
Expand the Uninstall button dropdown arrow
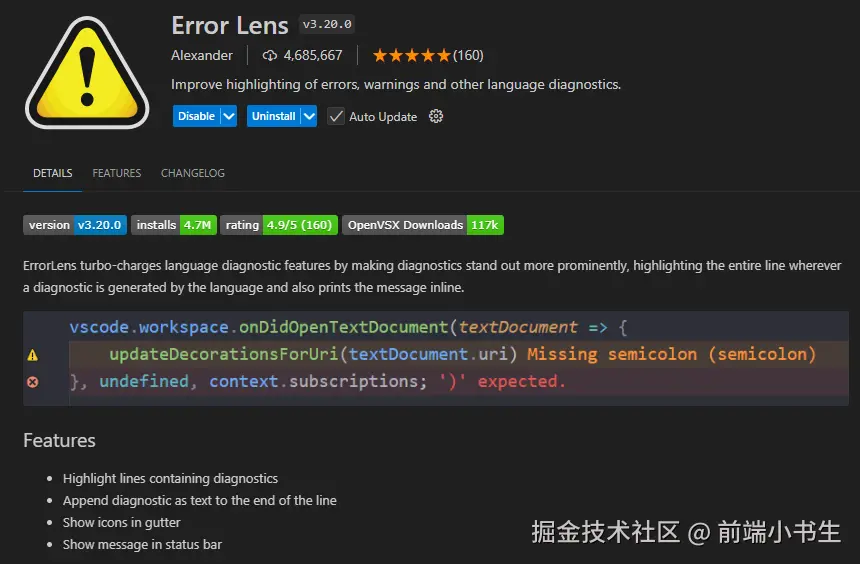[309, 116]
